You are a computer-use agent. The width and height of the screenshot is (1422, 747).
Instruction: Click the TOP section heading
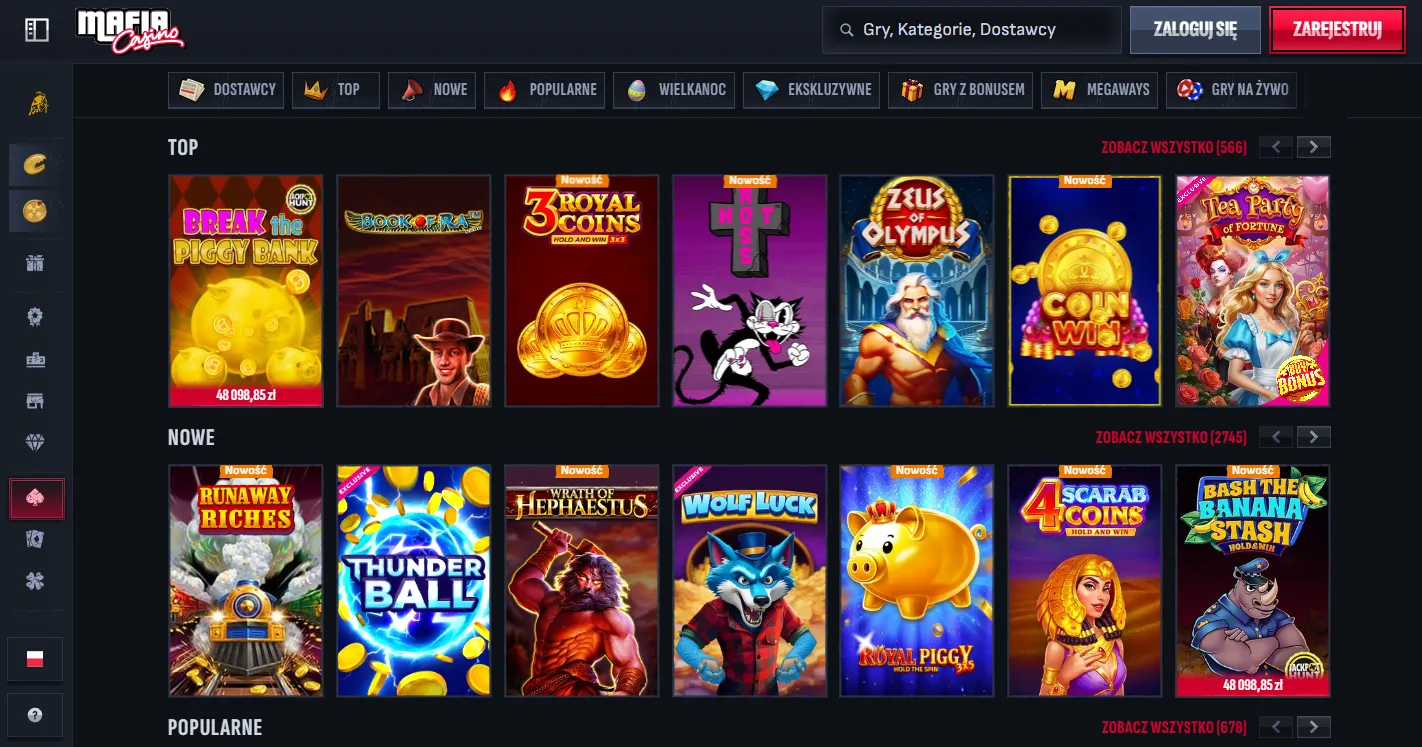coord(183,148)
